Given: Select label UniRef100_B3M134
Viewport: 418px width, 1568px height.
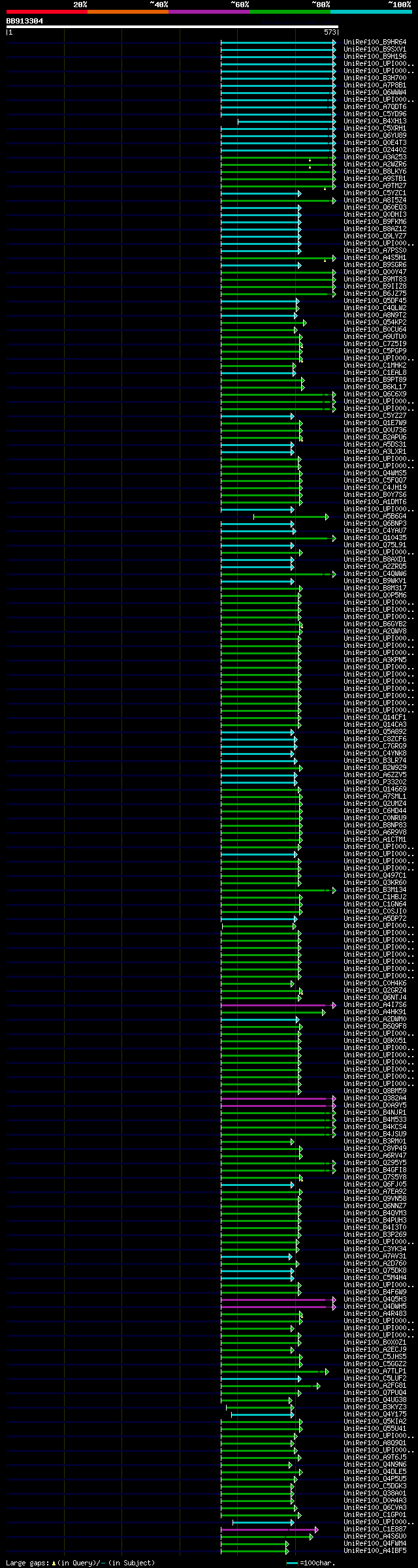Looking at the screenshot, I should pos(375,890).
